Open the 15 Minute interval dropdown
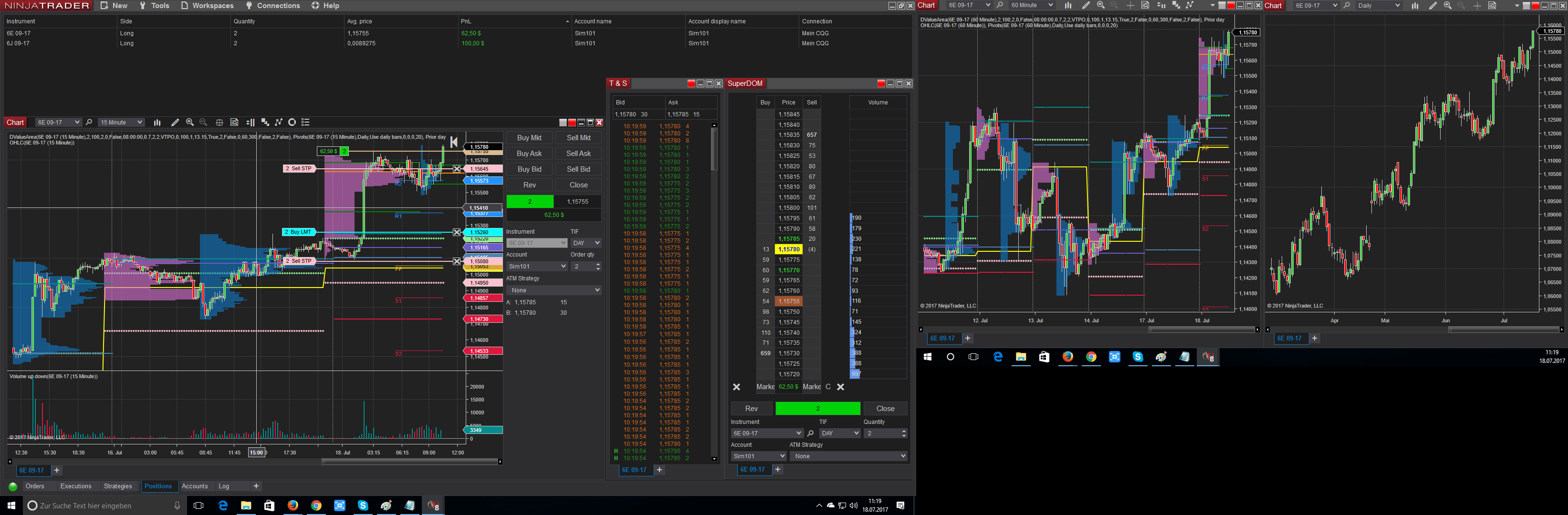The width and height of the screenshot is (1568, 515). 121,122
